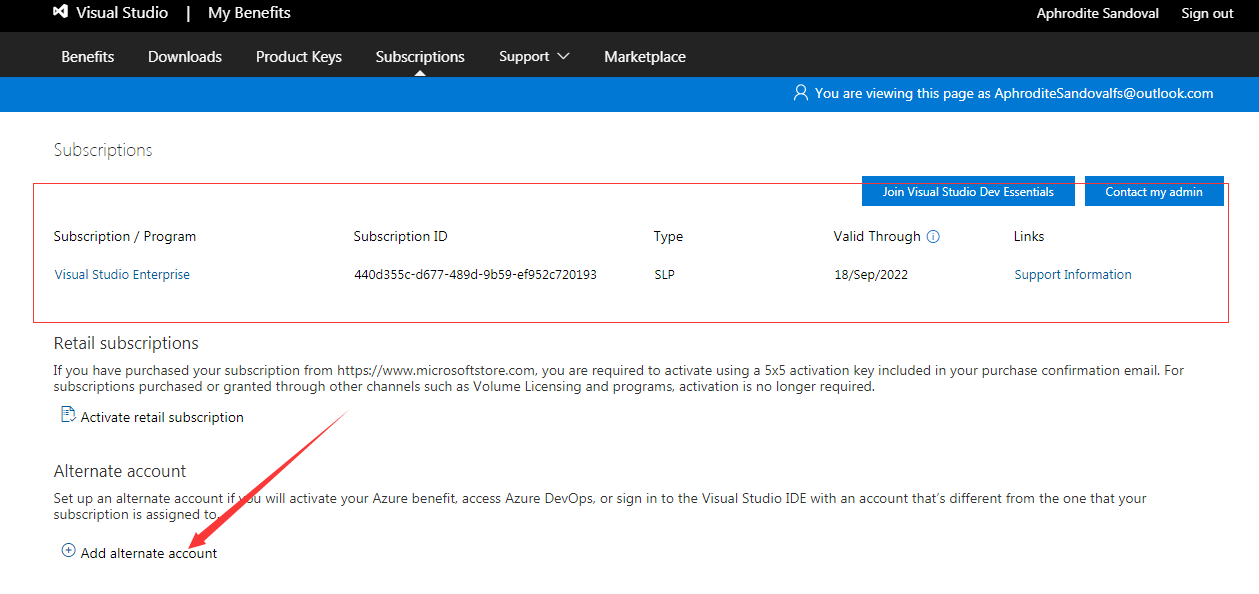Click the Links column header
Screen dimensions: 1259x594
(1029, 237)
